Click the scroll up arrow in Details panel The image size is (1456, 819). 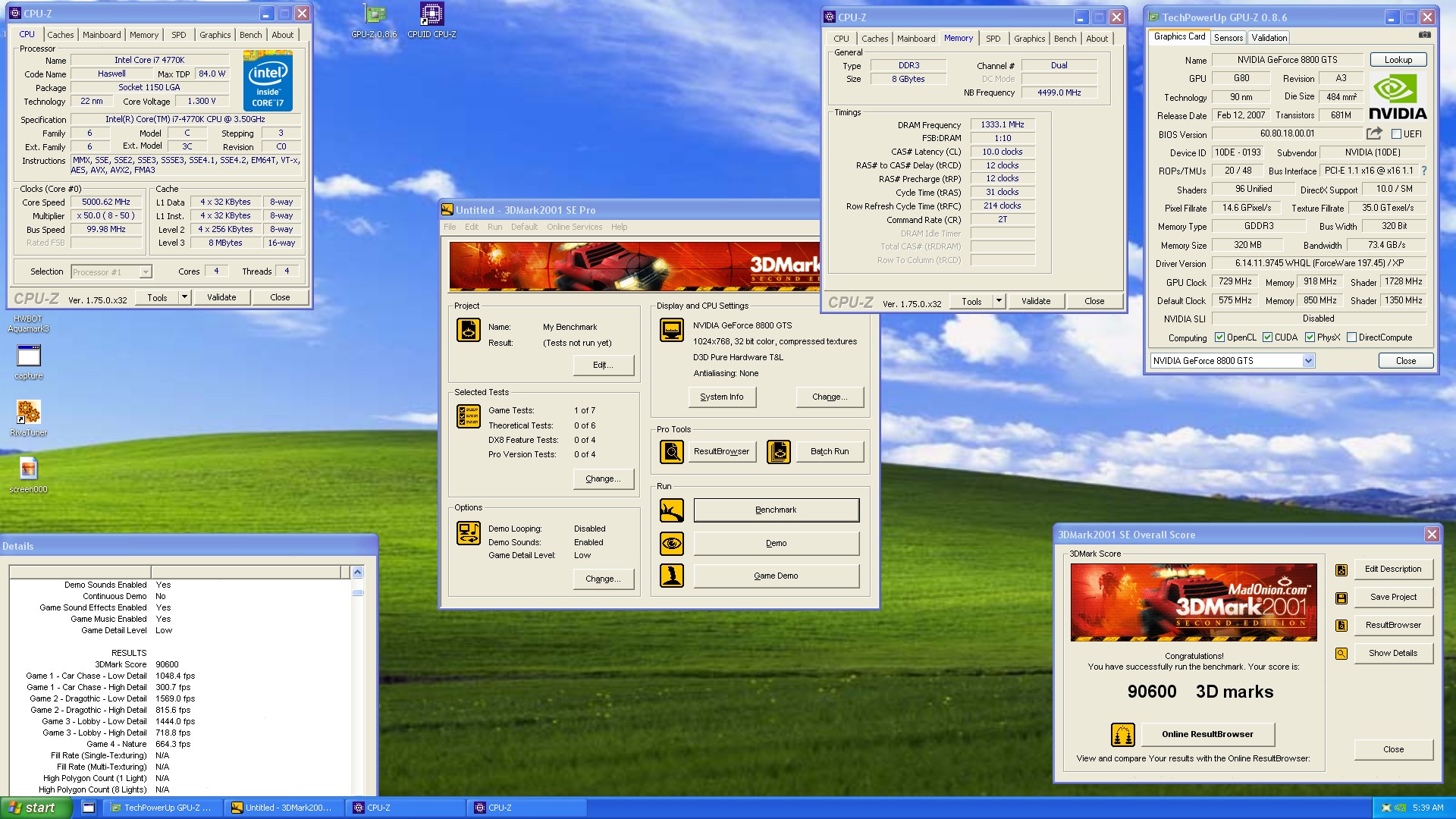358,572
